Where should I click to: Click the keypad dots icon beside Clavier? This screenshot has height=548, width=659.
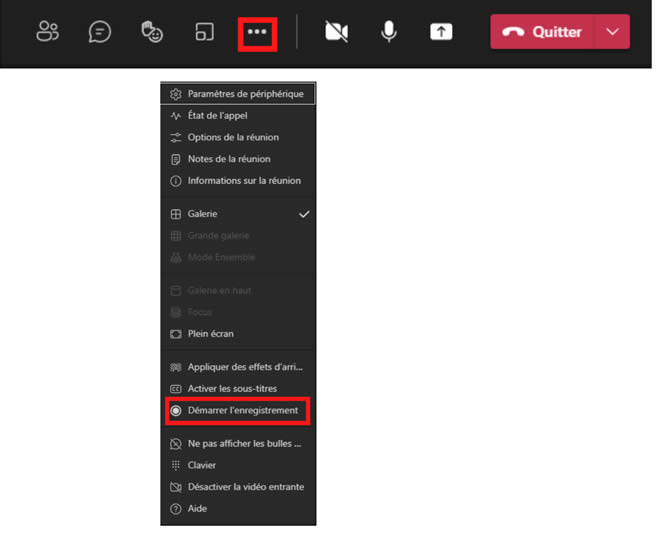point(176,465)
